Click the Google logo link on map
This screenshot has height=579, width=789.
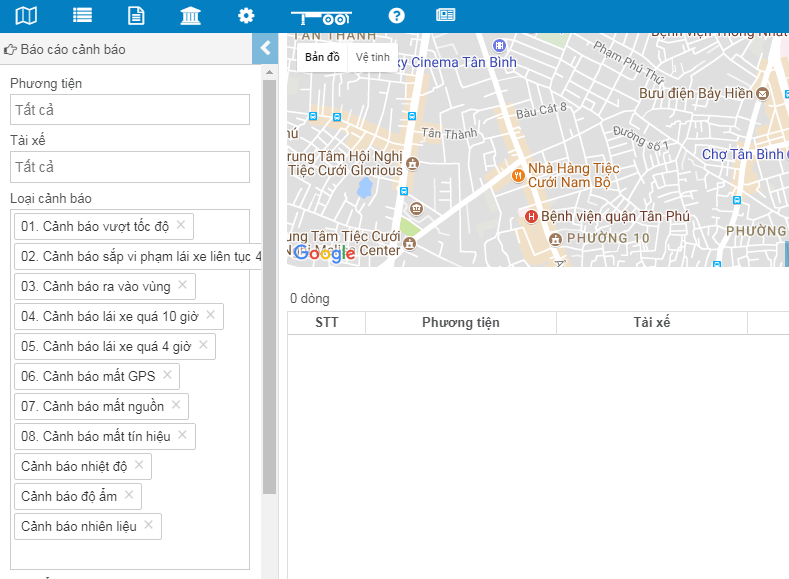[x=324, y=253]
